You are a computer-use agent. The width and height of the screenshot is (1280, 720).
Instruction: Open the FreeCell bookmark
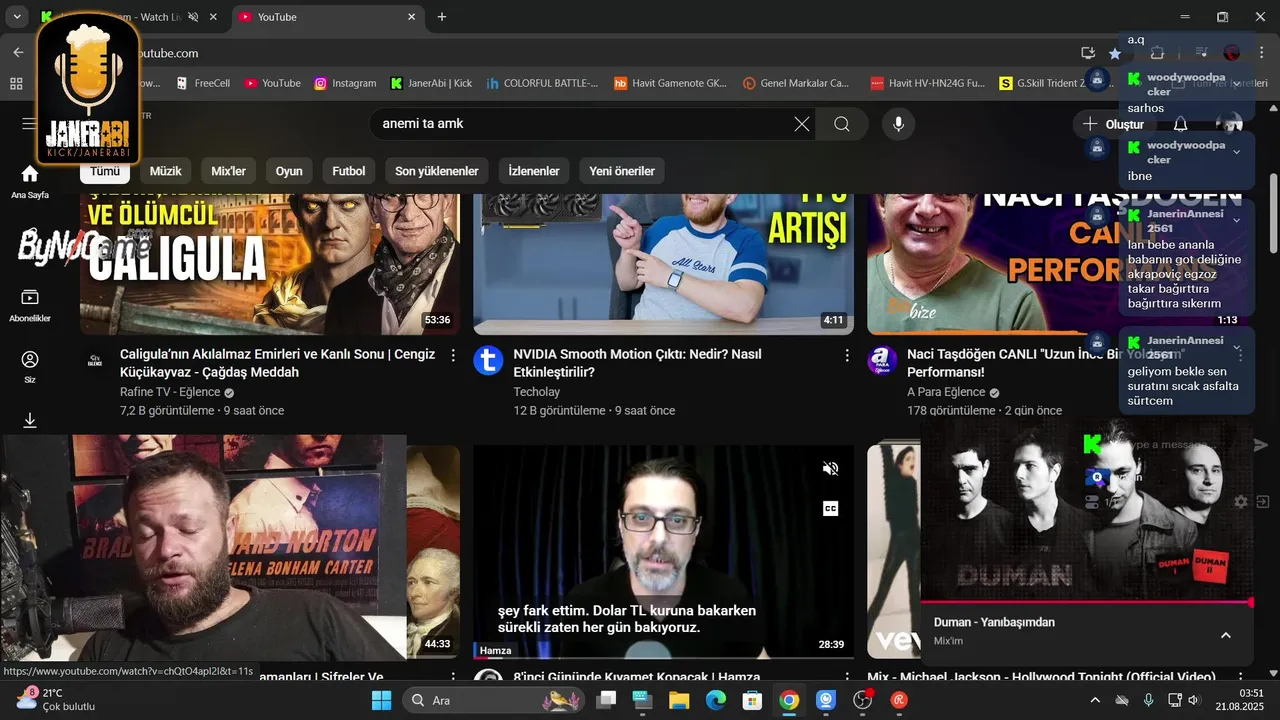click(203, 83)
